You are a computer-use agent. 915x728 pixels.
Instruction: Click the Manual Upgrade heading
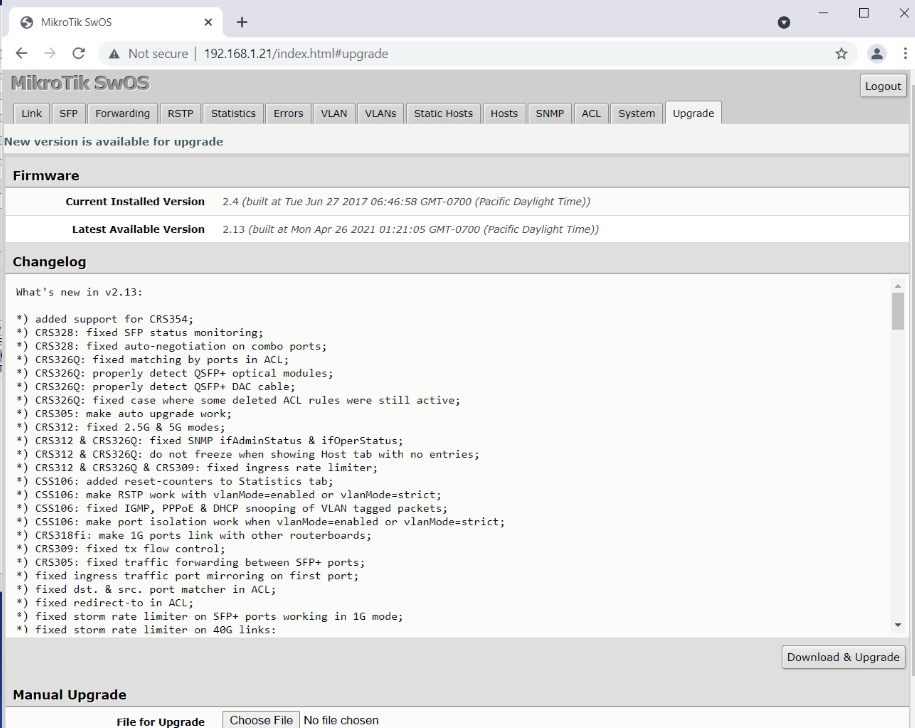tap(69, 695)
